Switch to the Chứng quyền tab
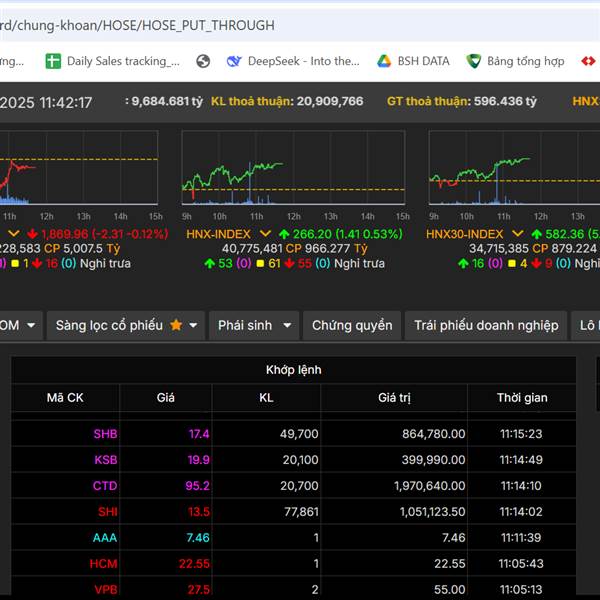The image size is (600, 600). coord(352,325)
